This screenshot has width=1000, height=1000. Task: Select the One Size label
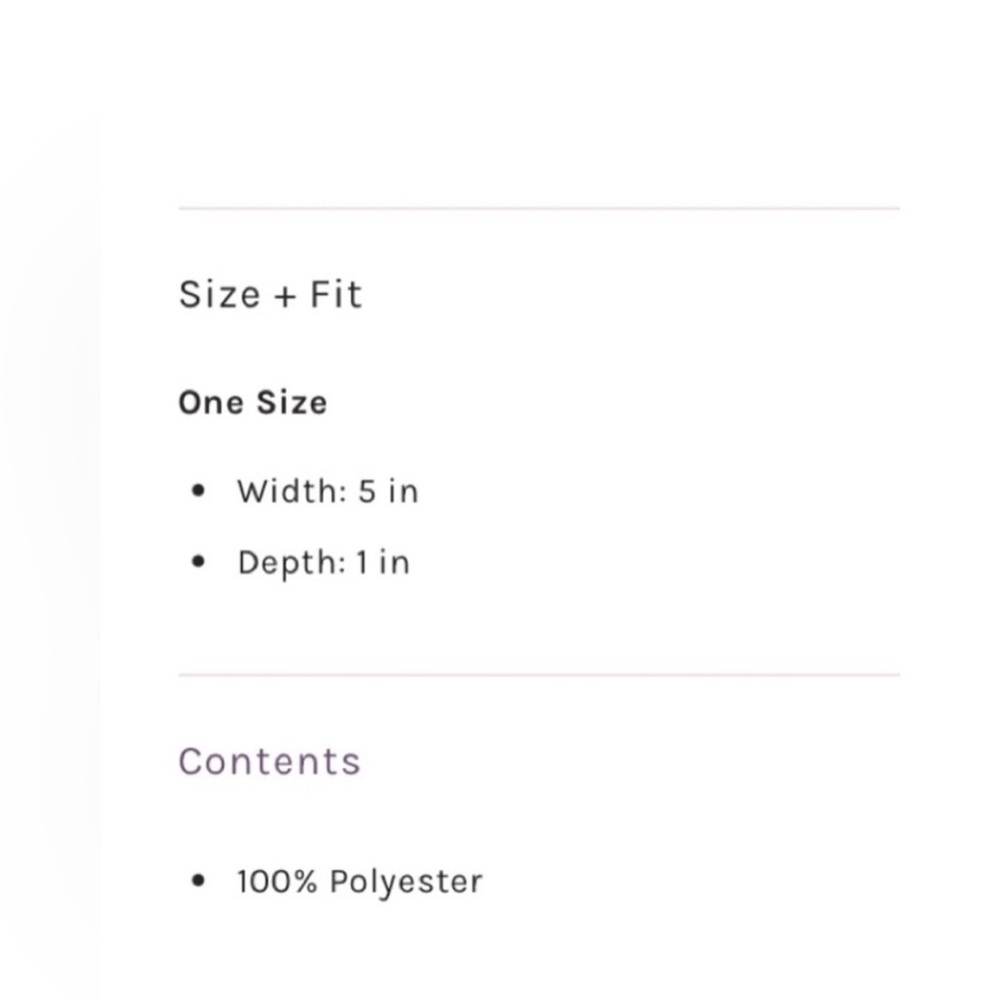pyautogui.click(x=253, y=402)
